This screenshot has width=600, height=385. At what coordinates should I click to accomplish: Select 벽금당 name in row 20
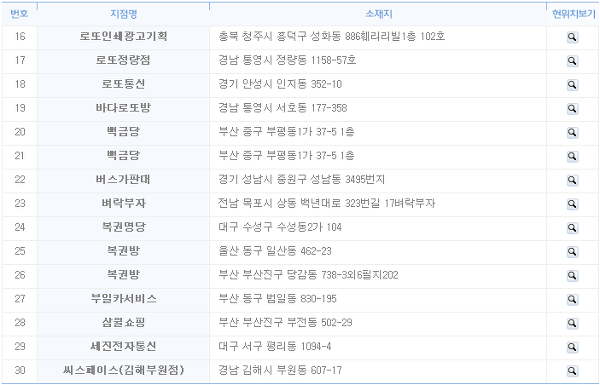coord(123,132)
